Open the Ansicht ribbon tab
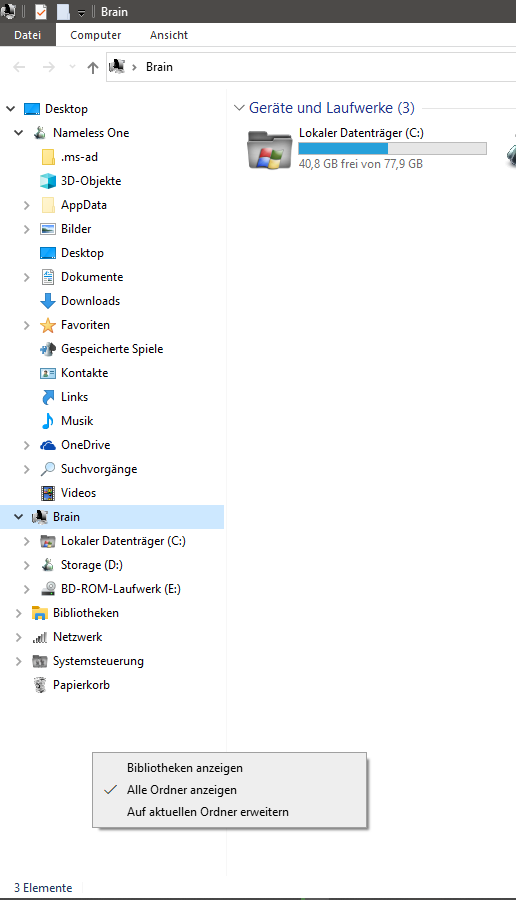516x900 pixels. coord(169,35)
